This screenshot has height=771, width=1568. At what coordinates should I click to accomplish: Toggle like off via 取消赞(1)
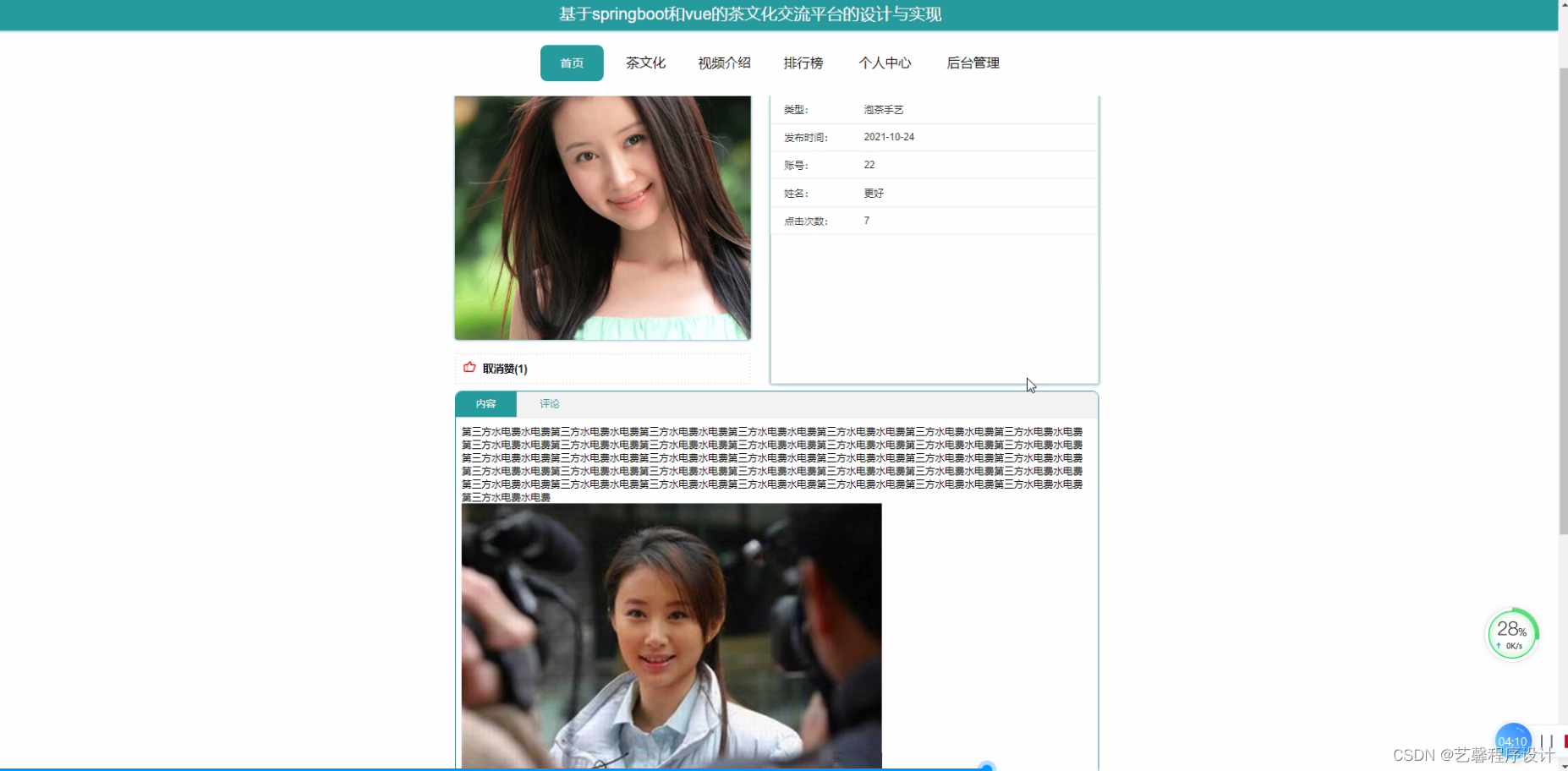point(504,368)
